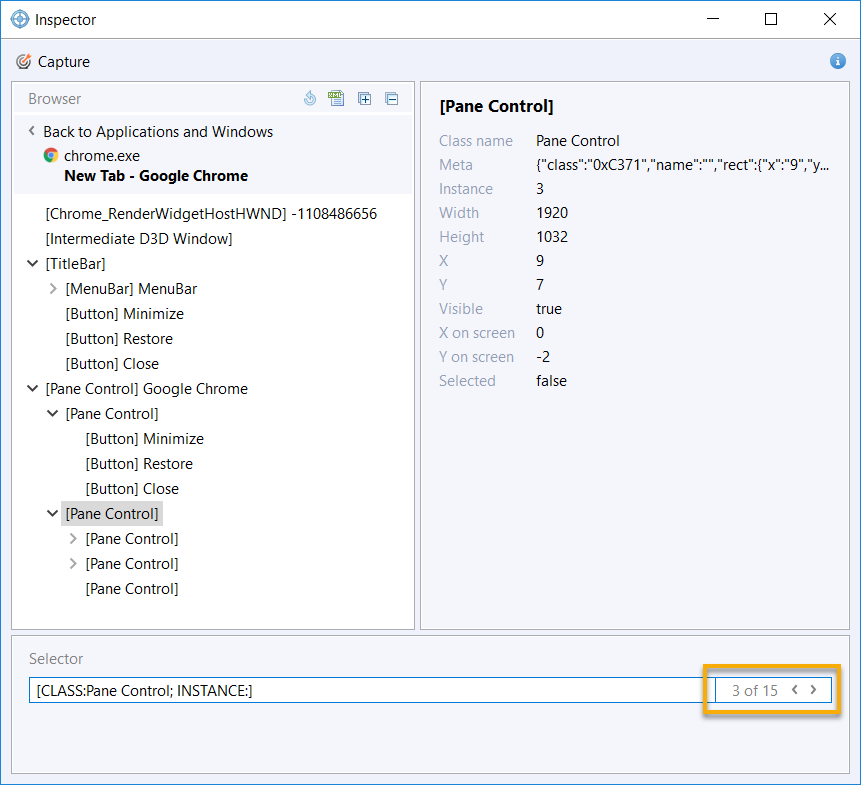
Task: Maximize the Inspector window
Action: click(x=771, y=19)
